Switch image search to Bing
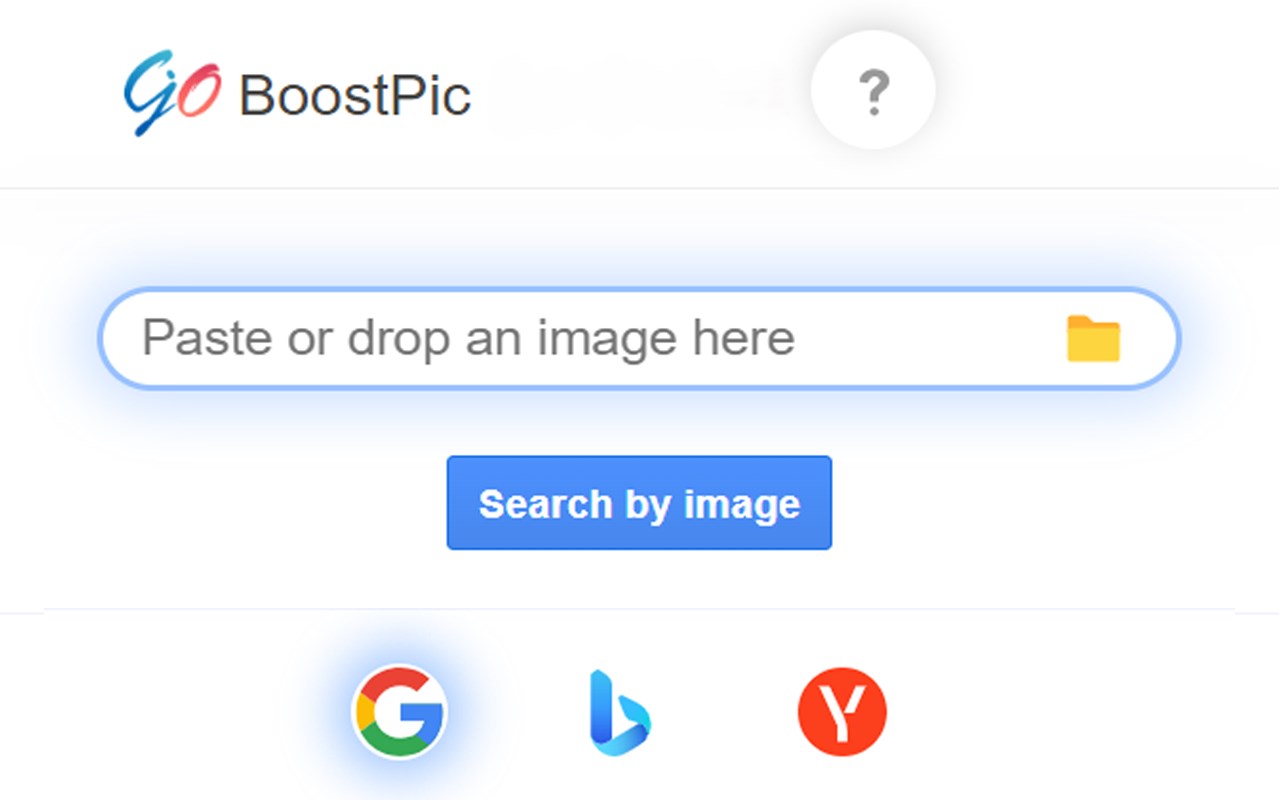 619,712
